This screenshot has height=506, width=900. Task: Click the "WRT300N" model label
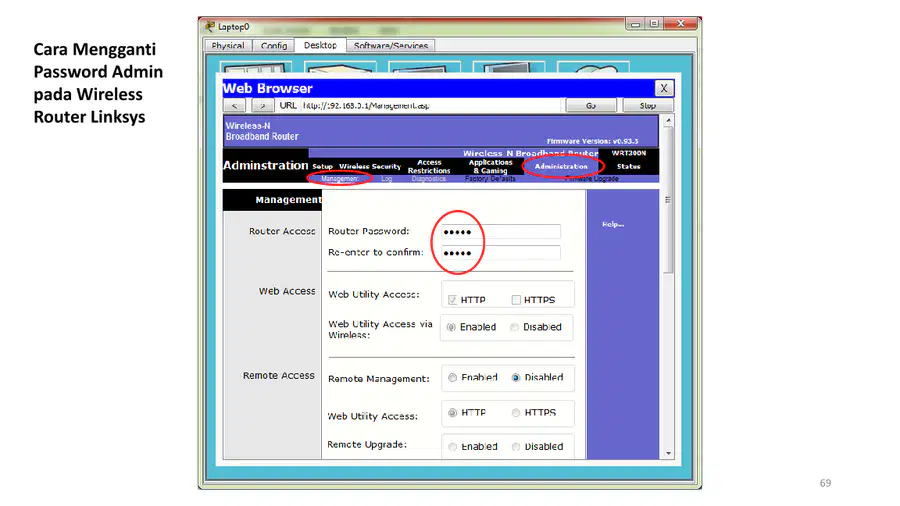point(629,153)
